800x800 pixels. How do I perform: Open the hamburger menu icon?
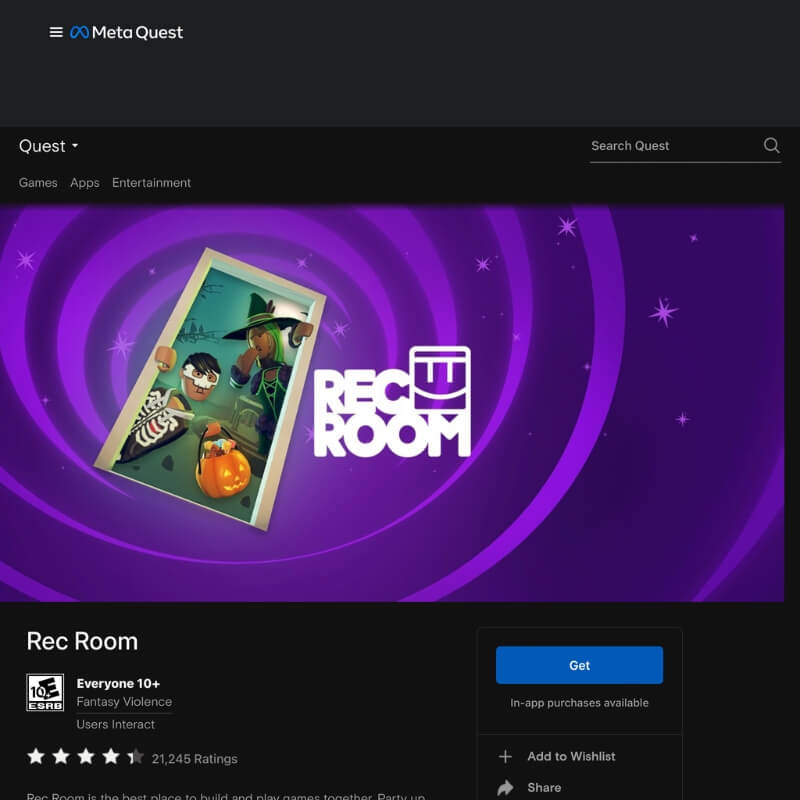pyautogui.click(x=56, y=32)
